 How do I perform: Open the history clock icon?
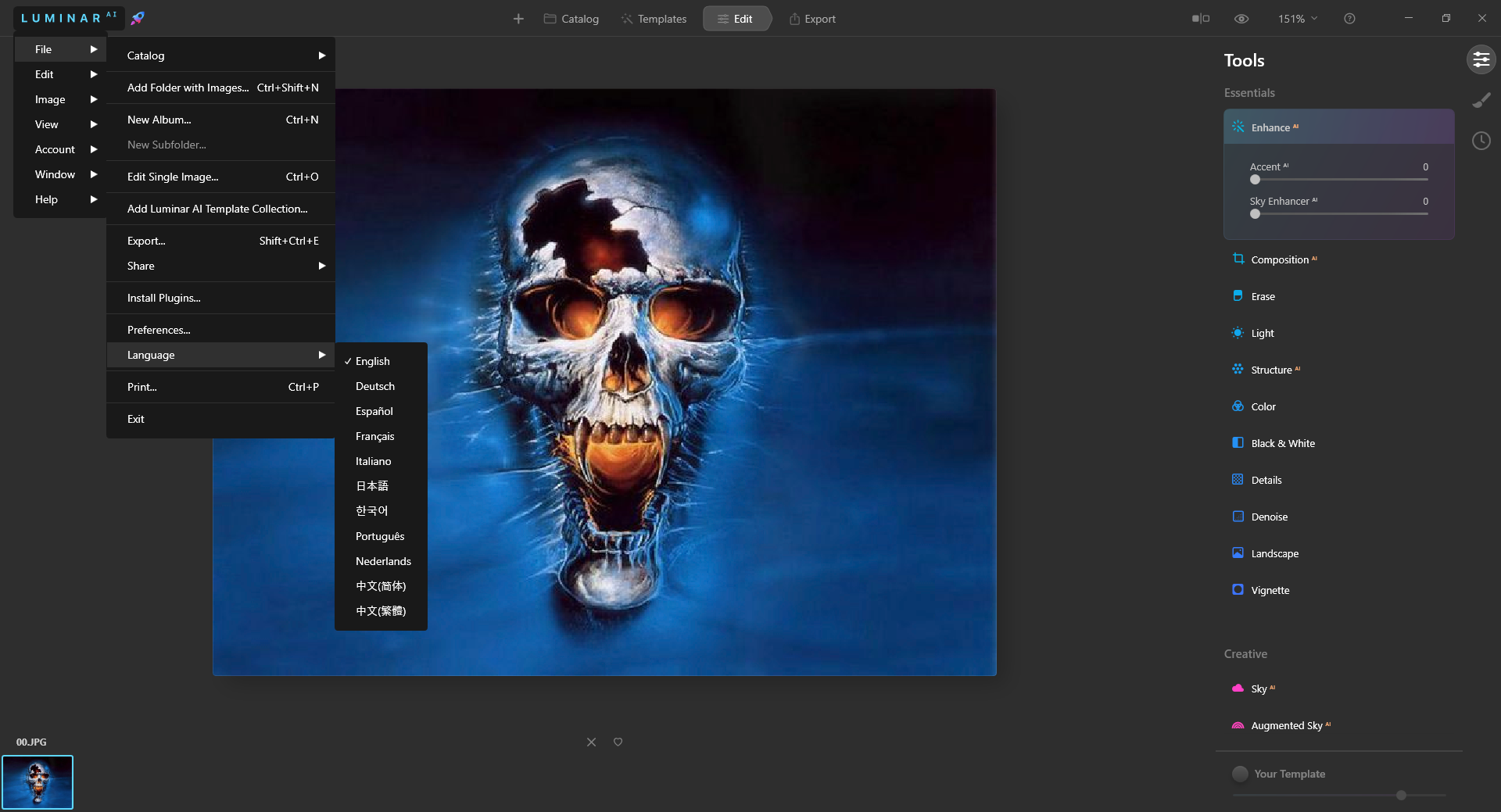pyautogui.click(x=1481, y=141)
